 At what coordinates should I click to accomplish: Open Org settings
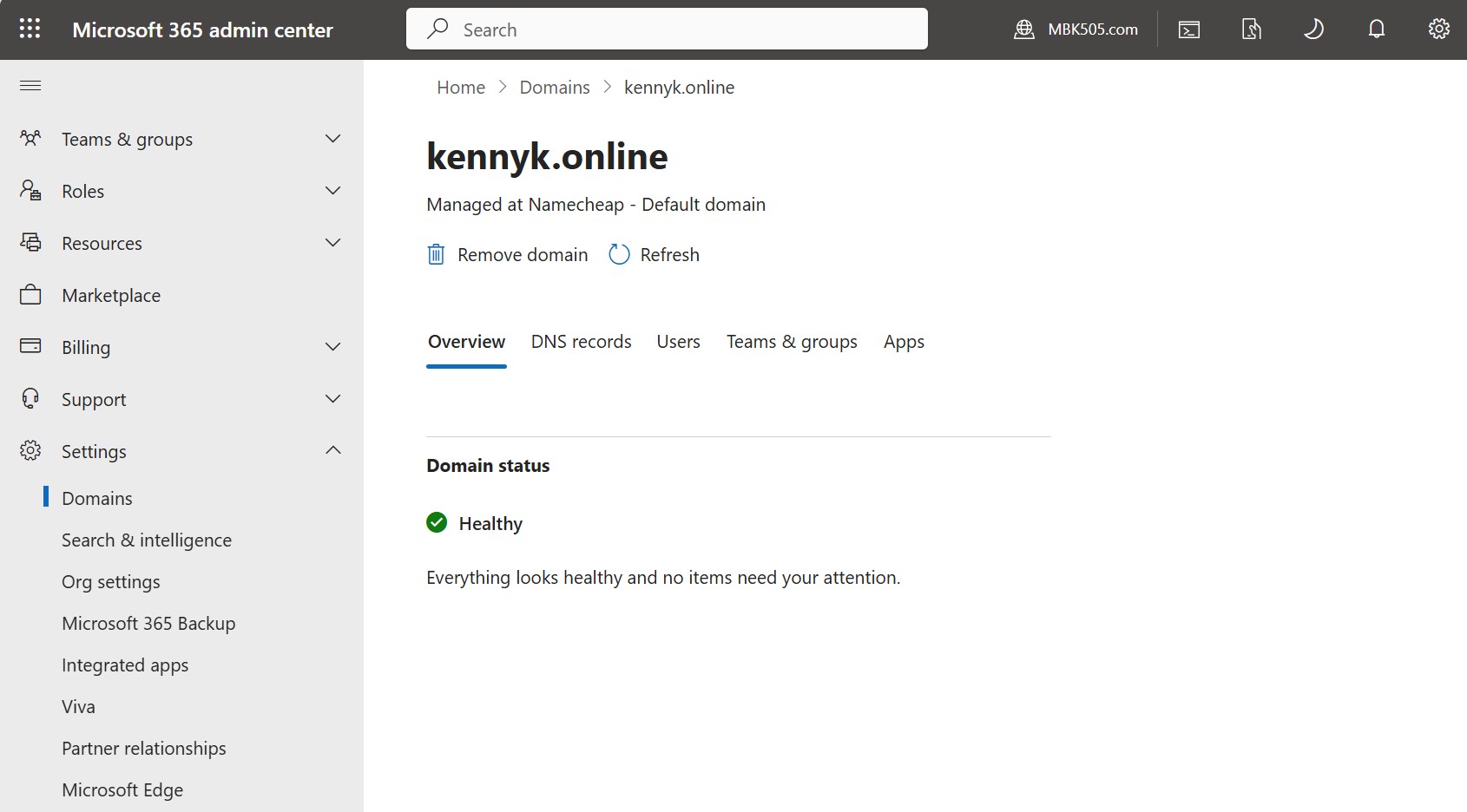tap(111, 581)
